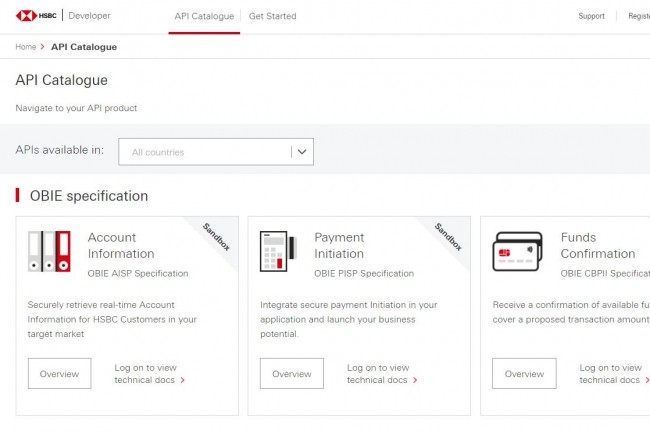Click the HSBC logo in the header
Screen dimensions: 650x433
pos(36,16)
